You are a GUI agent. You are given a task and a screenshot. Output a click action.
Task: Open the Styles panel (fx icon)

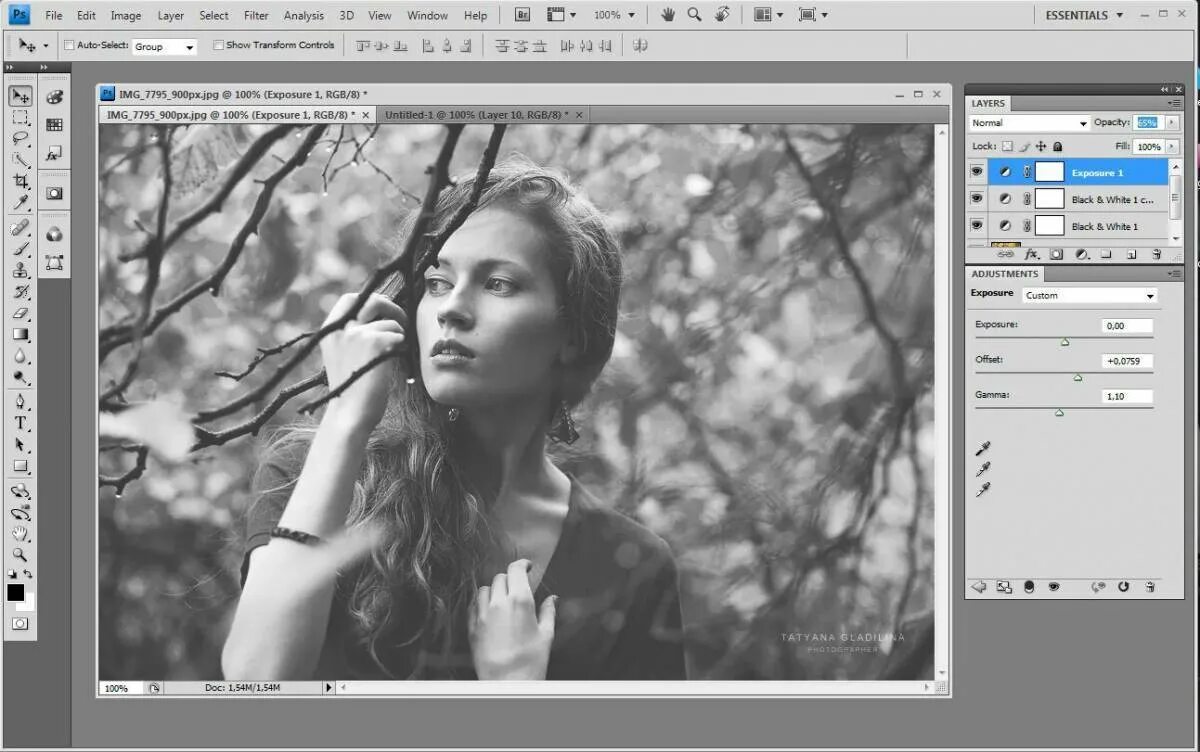[54, 154]
